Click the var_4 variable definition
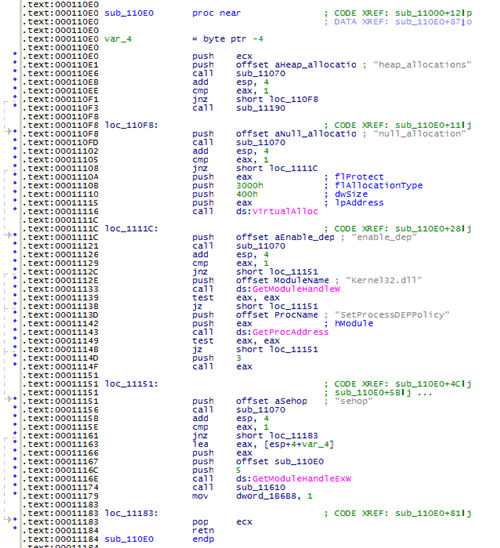500x548 pixels. [x=118, y=39]
